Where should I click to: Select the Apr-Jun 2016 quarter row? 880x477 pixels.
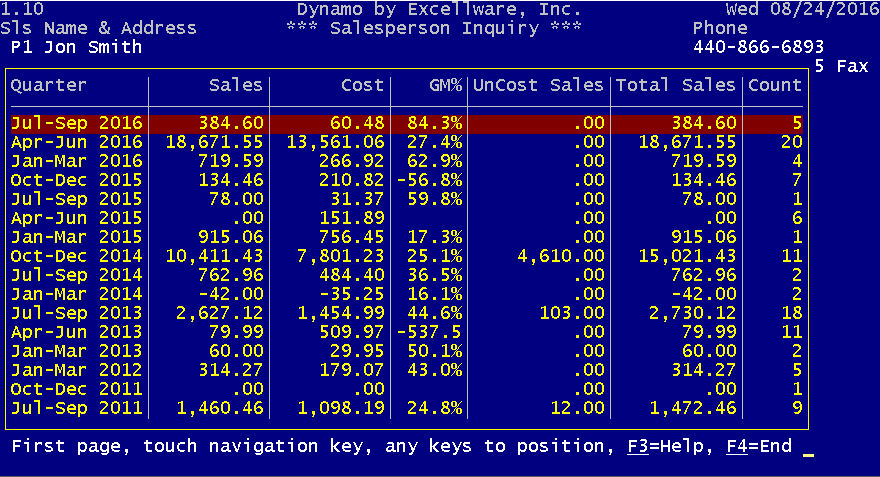click(407, 143)
